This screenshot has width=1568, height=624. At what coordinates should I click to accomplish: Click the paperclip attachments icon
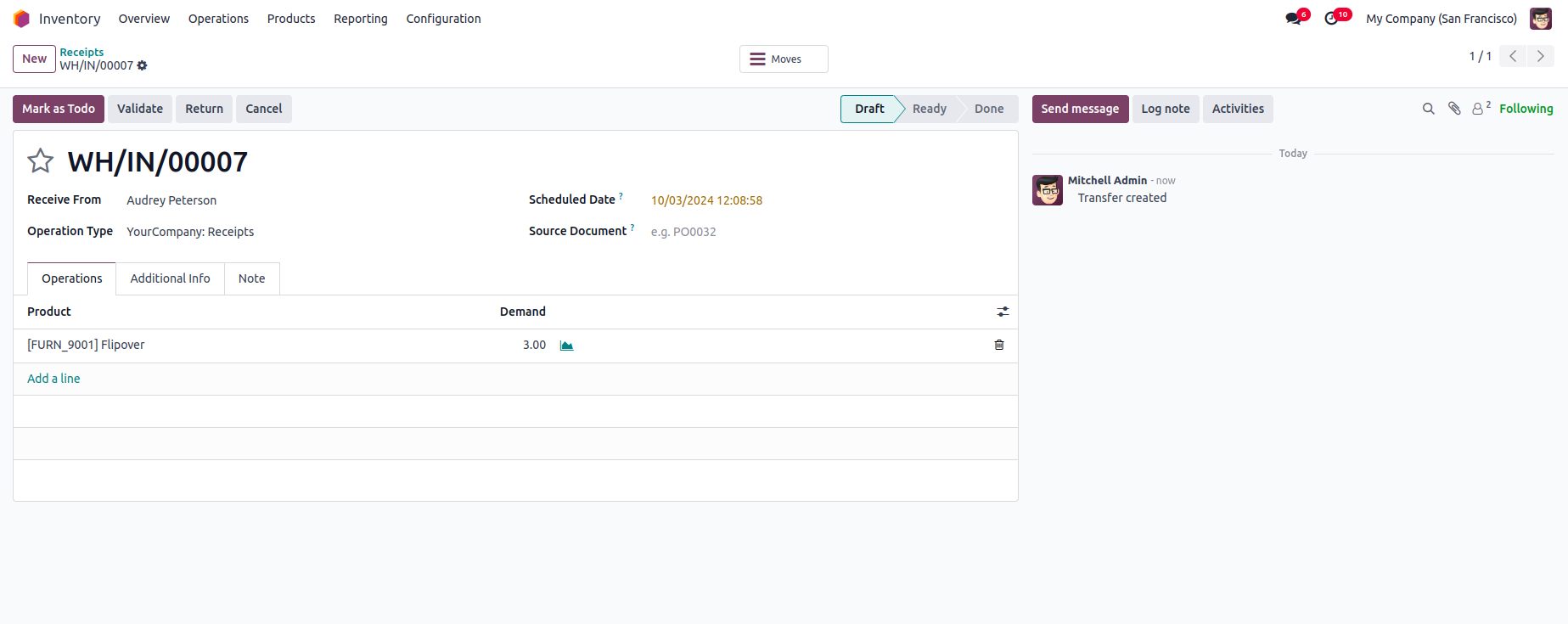click(x=1454, y=109)
